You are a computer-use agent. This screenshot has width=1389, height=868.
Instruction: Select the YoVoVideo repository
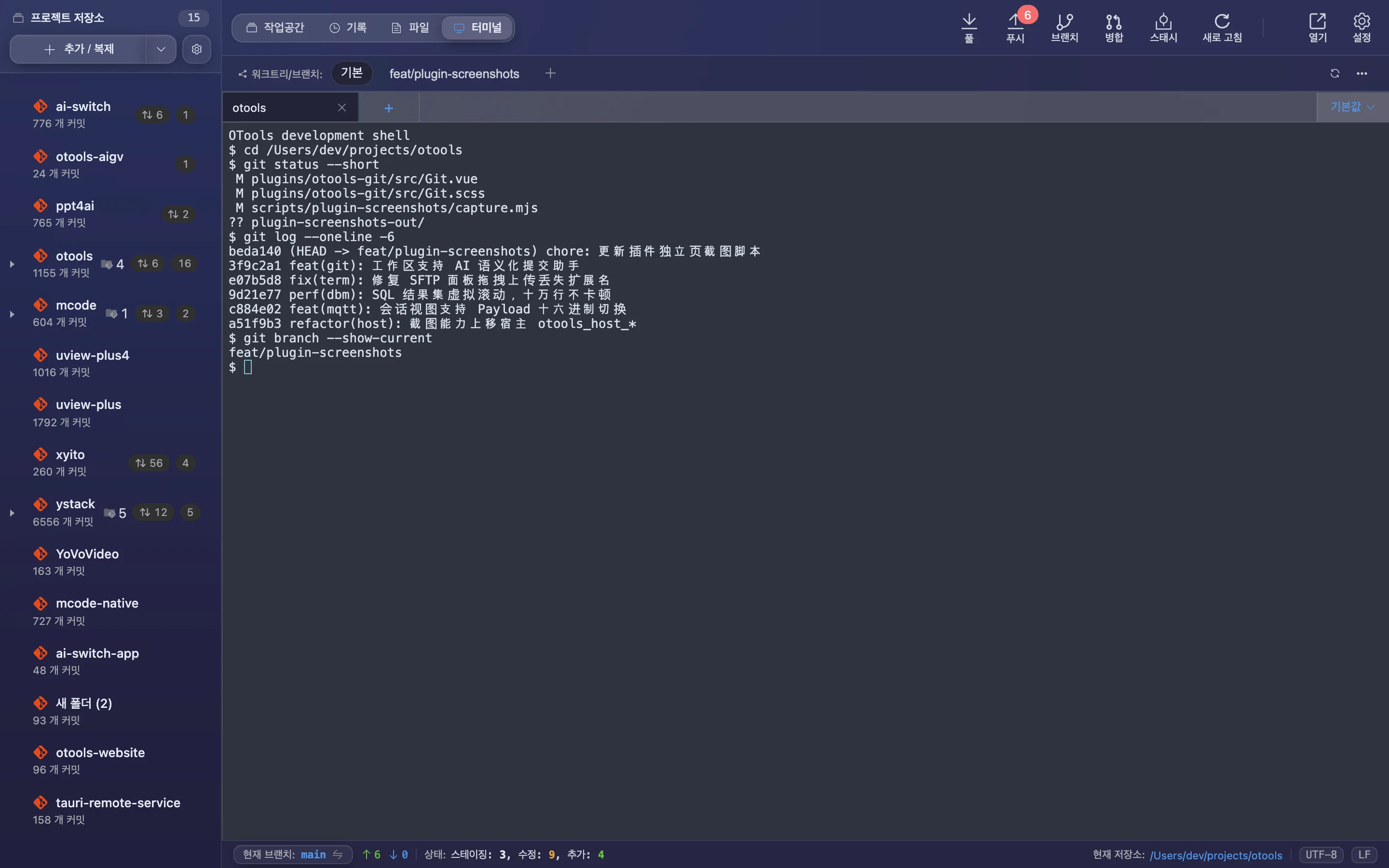coord(110,562)
